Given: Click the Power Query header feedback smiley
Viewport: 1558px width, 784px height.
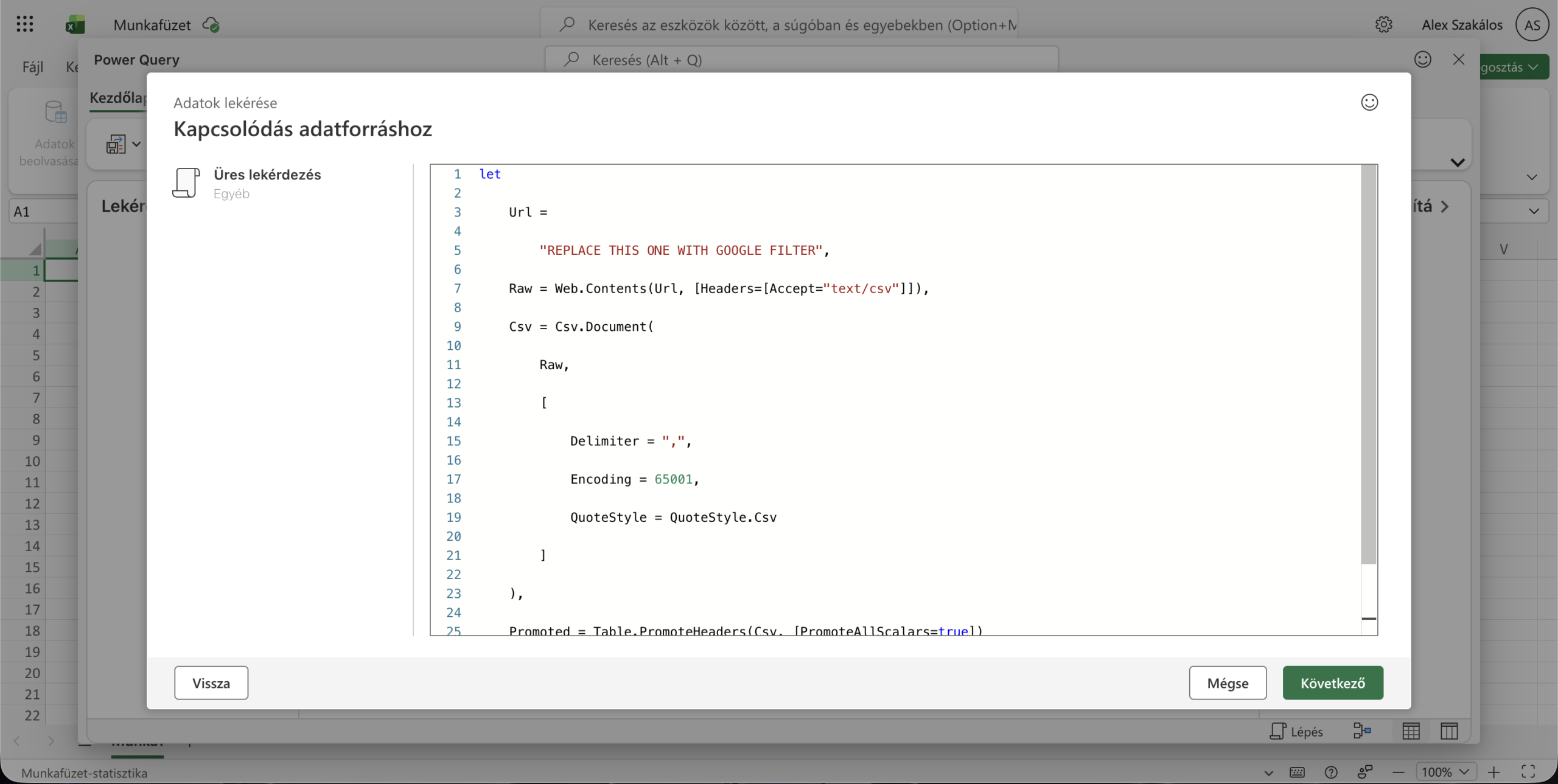Looking at the screenshot, I should click(1422, 60).
